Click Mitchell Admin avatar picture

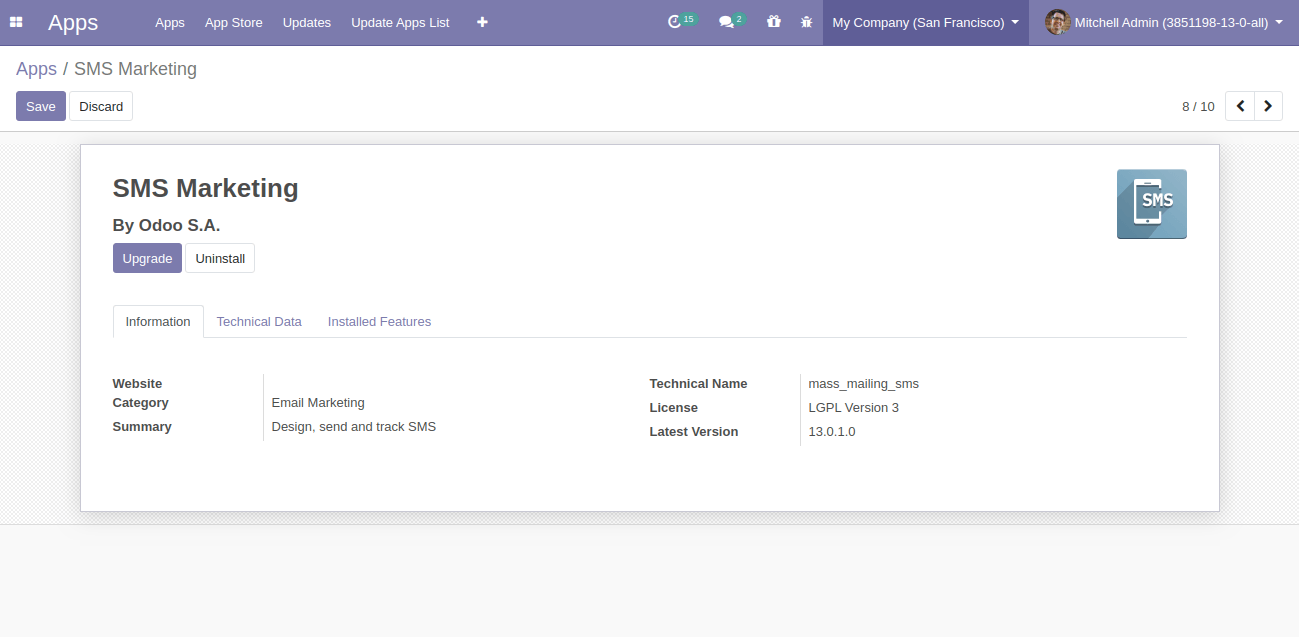click(1057, 22)
